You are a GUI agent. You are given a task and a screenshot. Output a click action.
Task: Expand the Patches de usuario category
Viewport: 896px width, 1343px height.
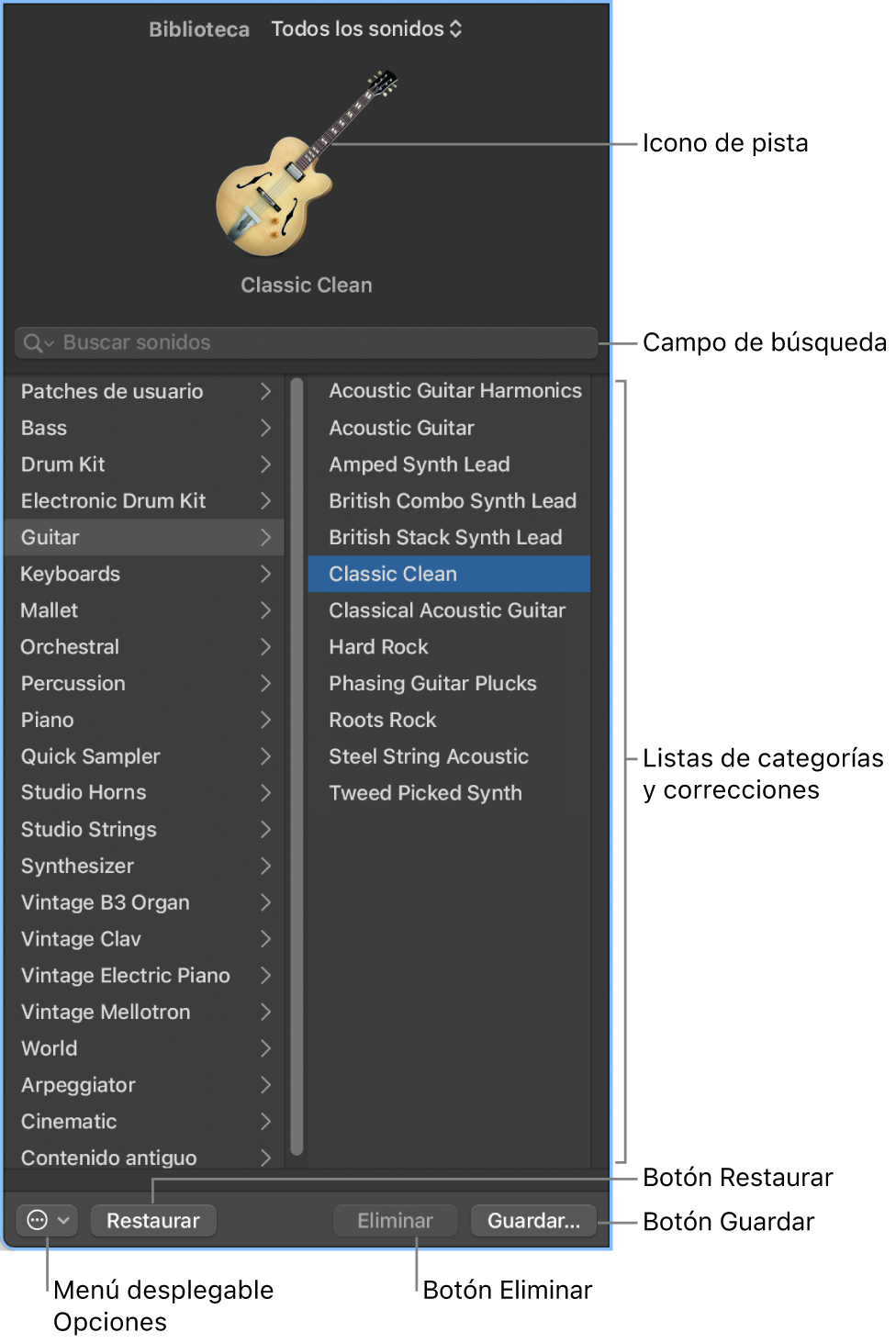point(265,391)
